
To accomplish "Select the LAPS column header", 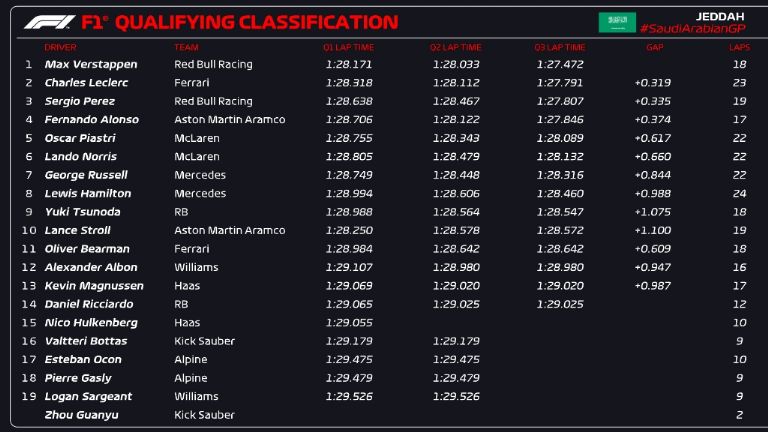I will click(739, 47).
